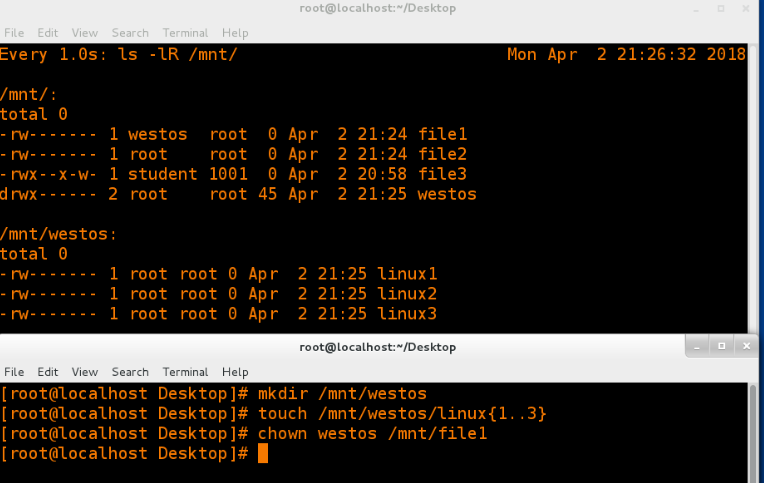Click the '/mnt/westos:' directory header
The height and width of the screenshot is (483, 764).
pos(58,234)
